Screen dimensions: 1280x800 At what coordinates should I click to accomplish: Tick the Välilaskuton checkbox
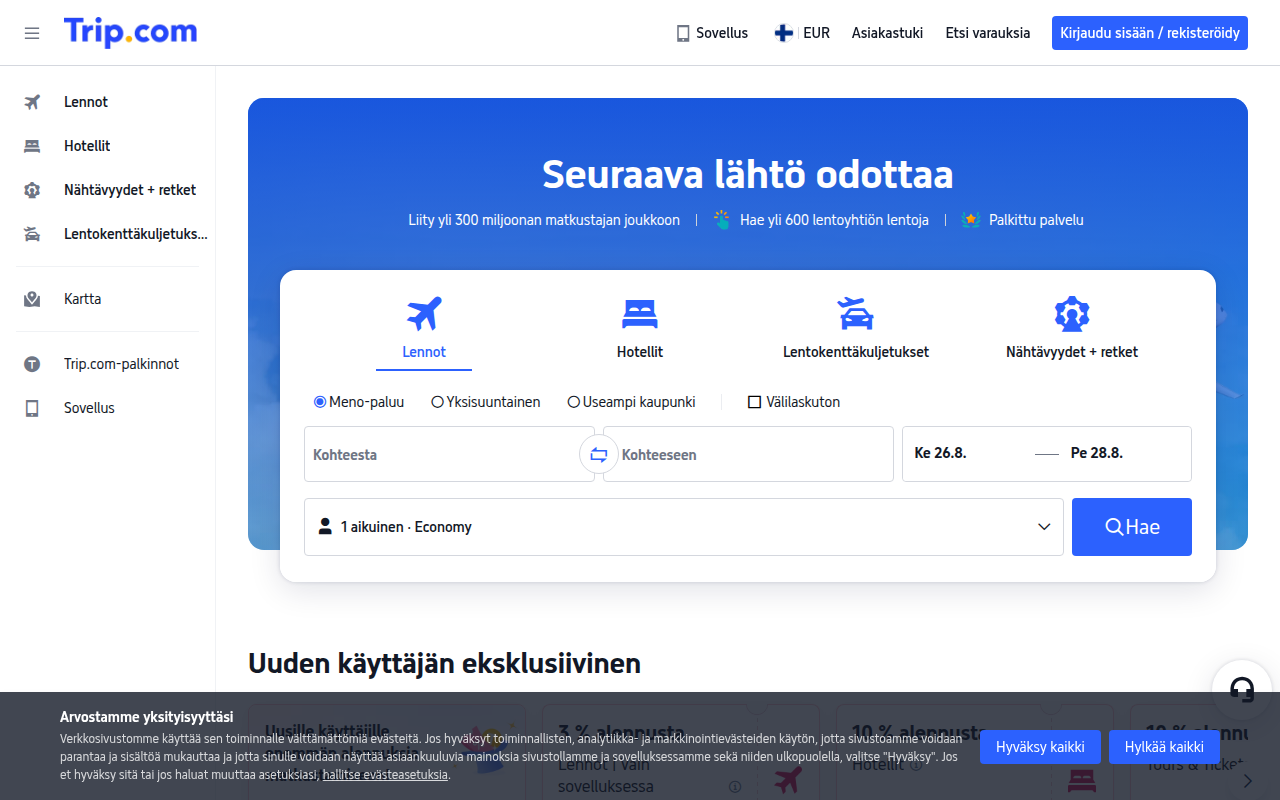point(755,402)
